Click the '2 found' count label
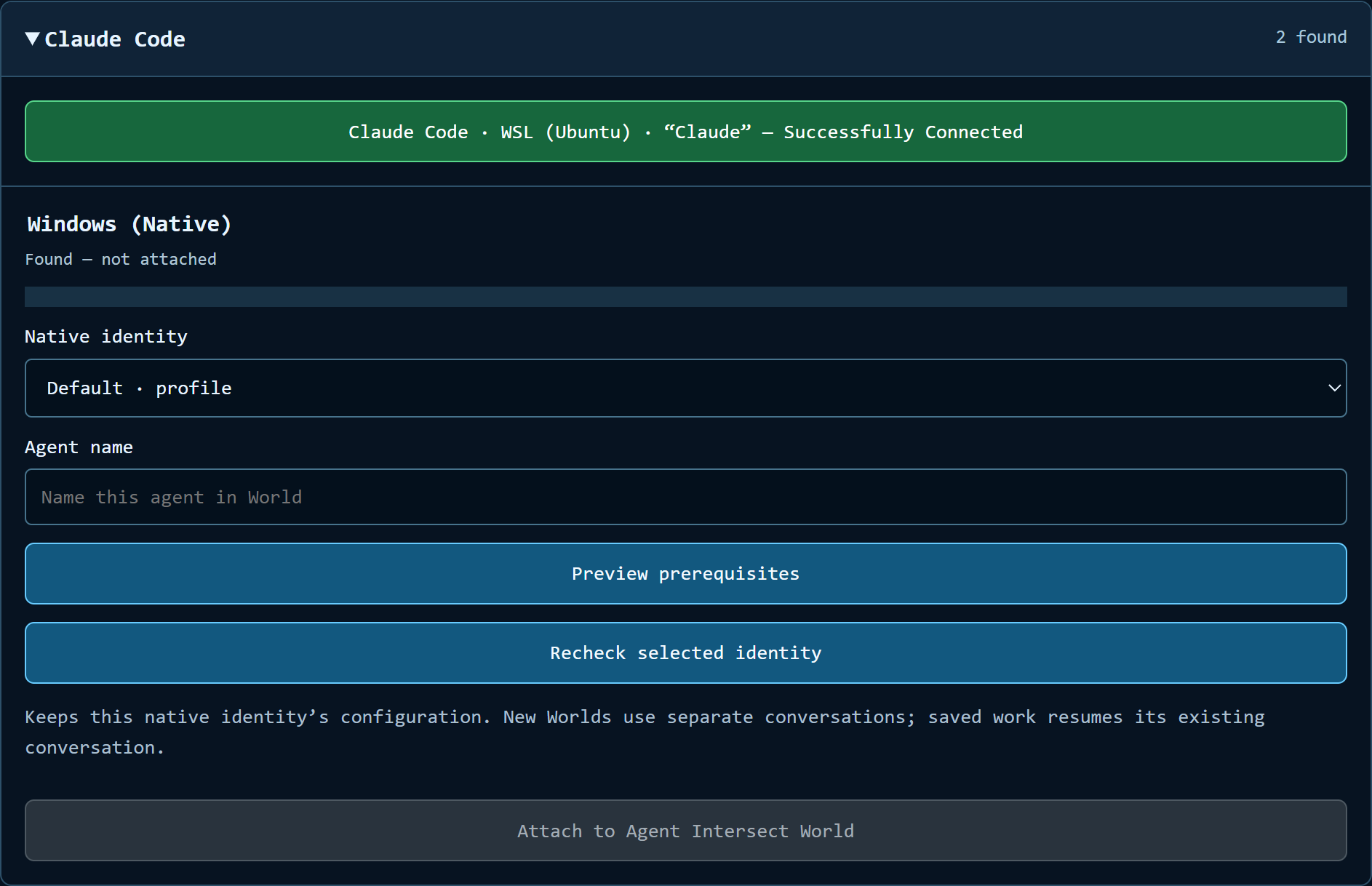 tap(1311, 37)
